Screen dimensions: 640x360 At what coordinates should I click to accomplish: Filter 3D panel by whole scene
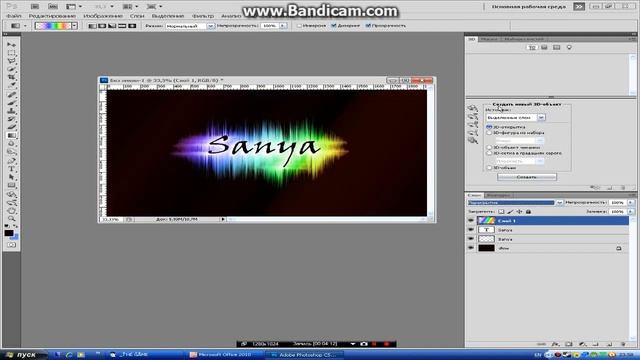pos(532,47)
